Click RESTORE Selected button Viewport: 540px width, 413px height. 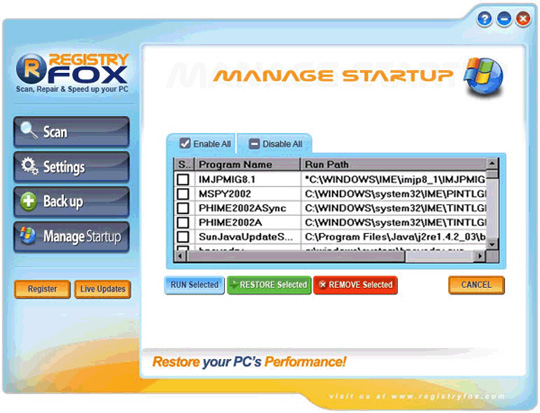[269, 285]
